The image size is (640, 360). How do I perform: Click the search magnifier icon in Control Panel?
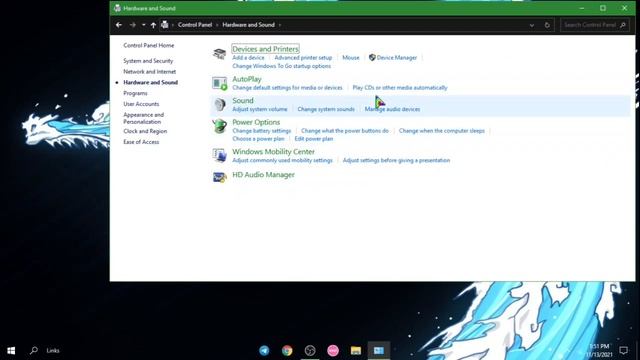(x=623, y=25)
